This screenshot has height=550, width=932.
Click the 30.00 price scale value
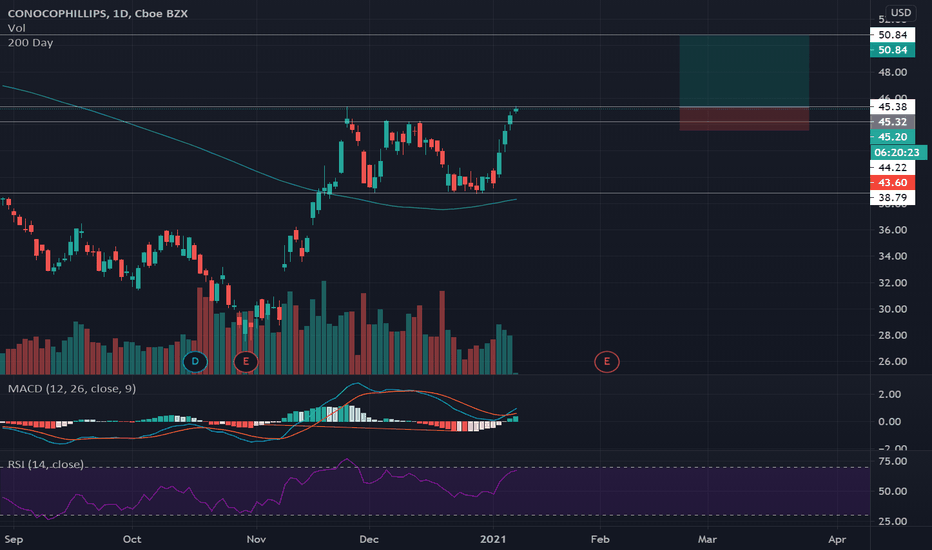[893, 309]
